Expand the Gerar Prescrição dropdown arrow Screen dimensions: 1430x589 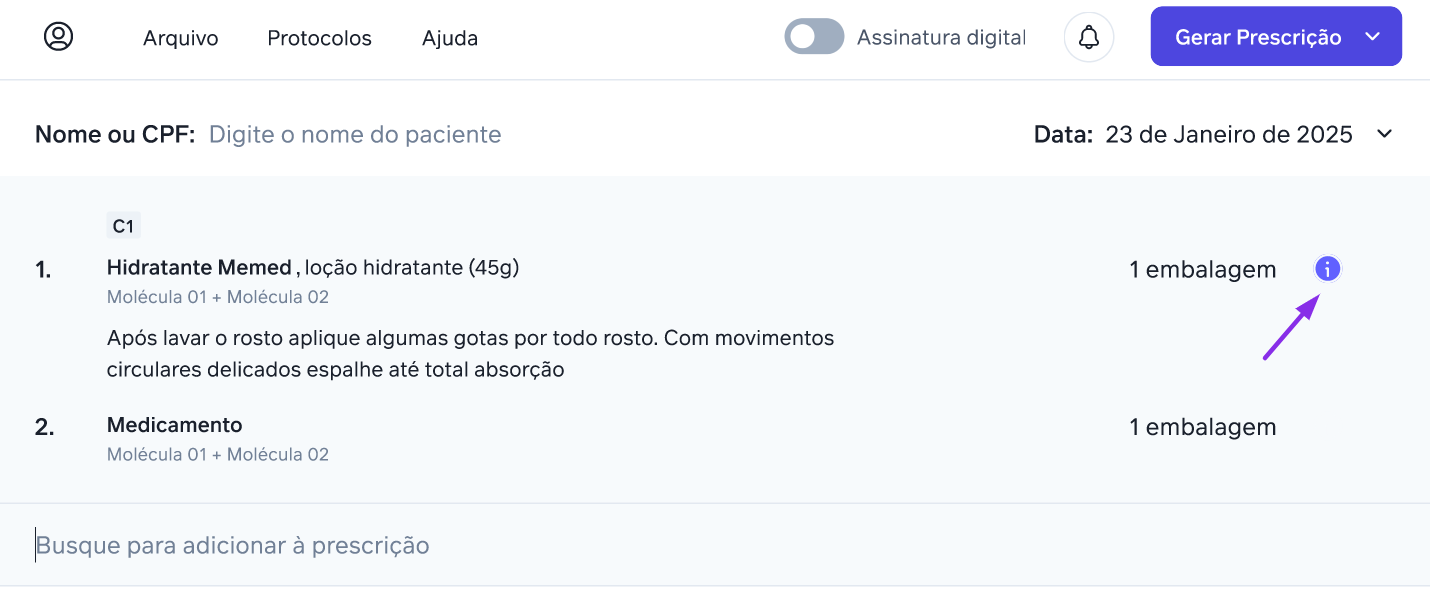1373,37
